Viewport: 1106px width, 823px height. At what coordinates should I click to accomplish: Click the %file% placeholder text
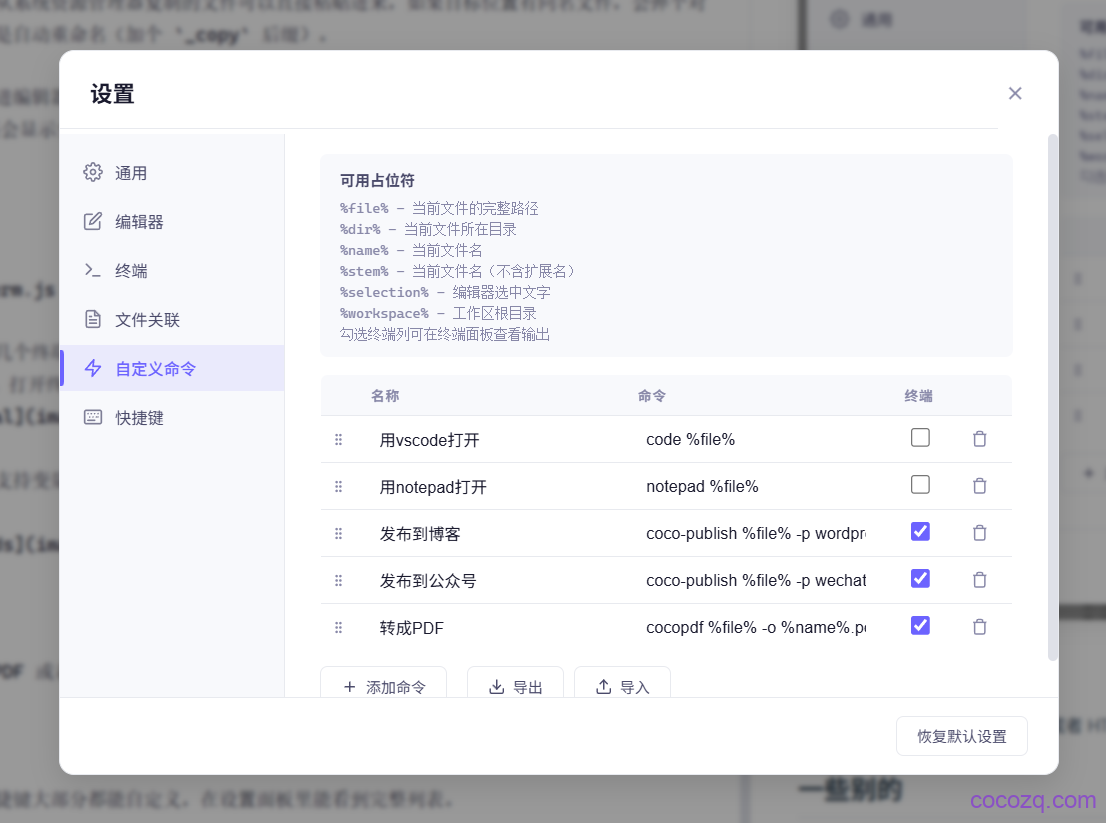(364, 208)
